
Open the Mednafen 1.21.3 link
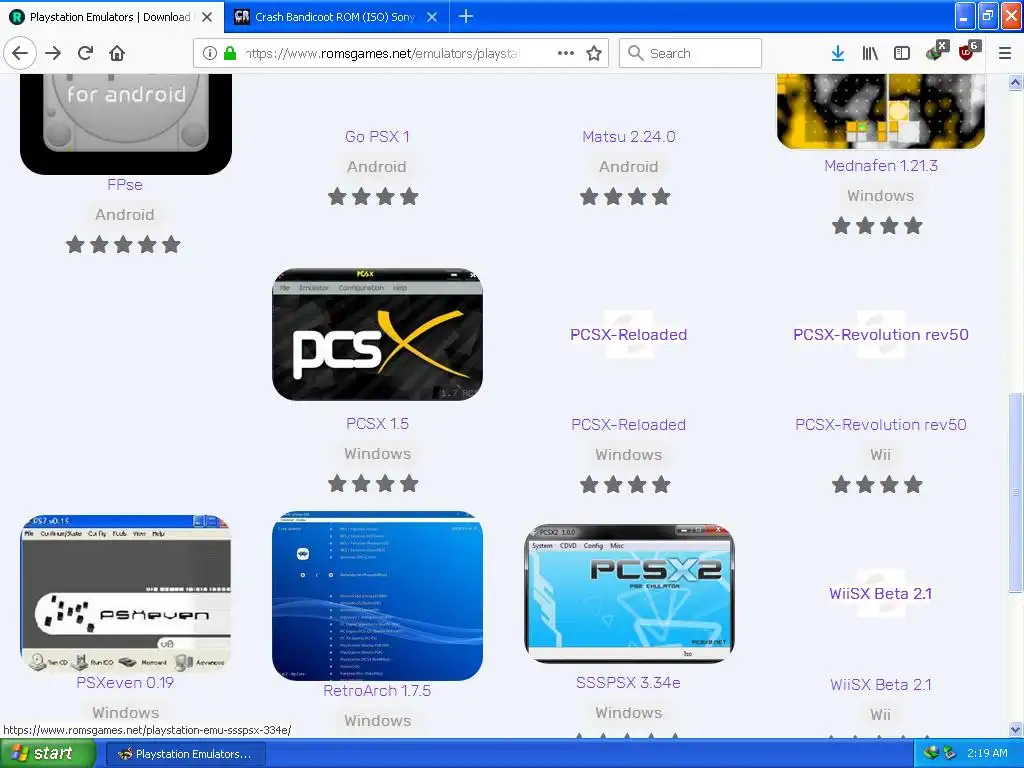pos(880,166)
